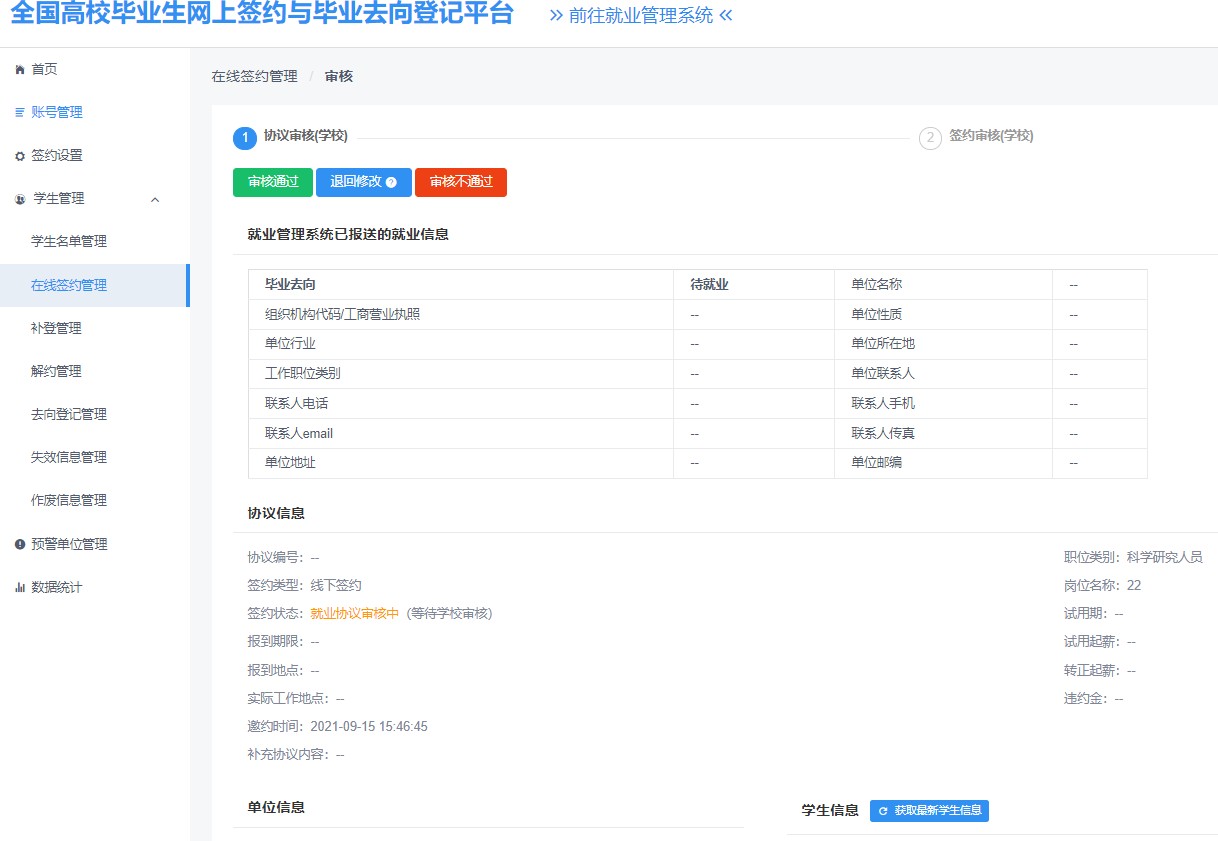Image resolution: width=1218 pixels, height=841 pixels.
Task: Click the gear icon beside 签约设置
Action: [19, 156]
